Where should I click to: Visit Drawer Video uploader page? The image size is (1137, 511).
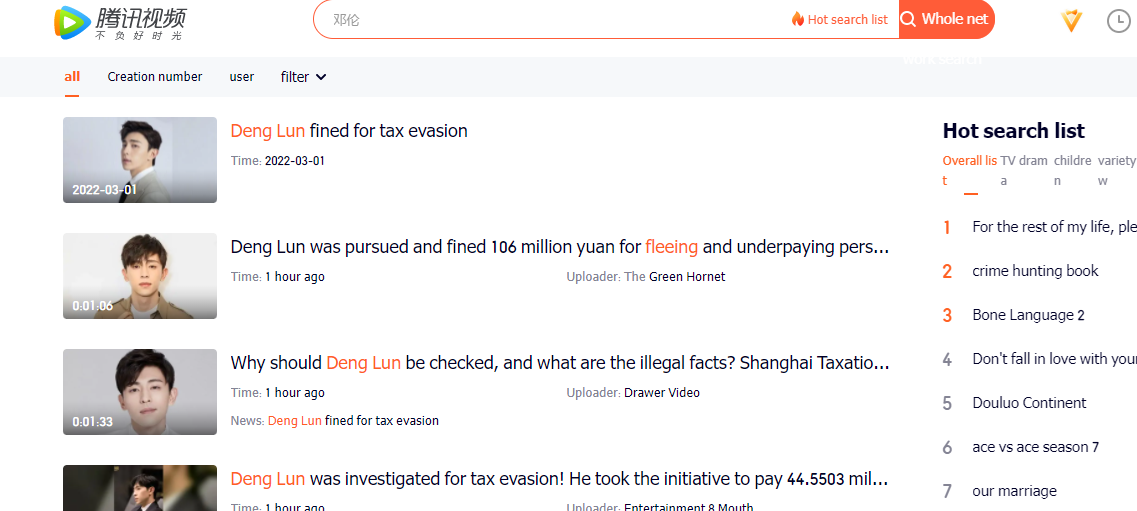[662, 393]
